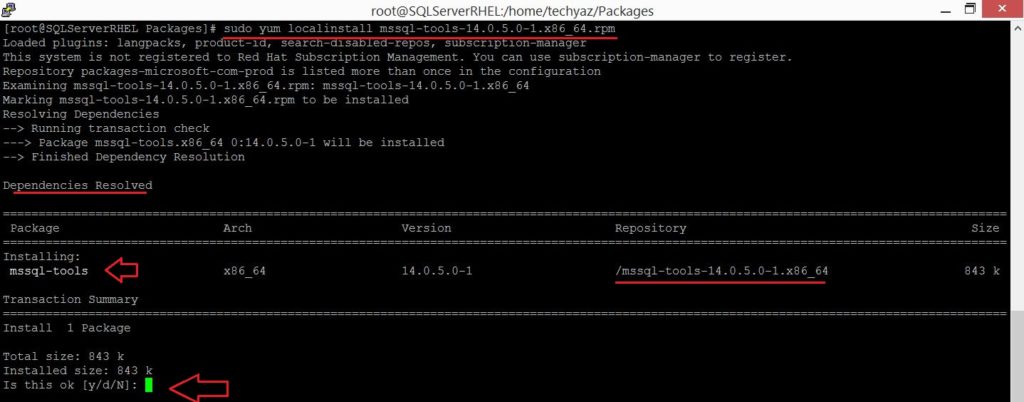
Task: Click the 'Package mssql-tools.x86_64 ... will be installed' line
Action: (223, 142)
